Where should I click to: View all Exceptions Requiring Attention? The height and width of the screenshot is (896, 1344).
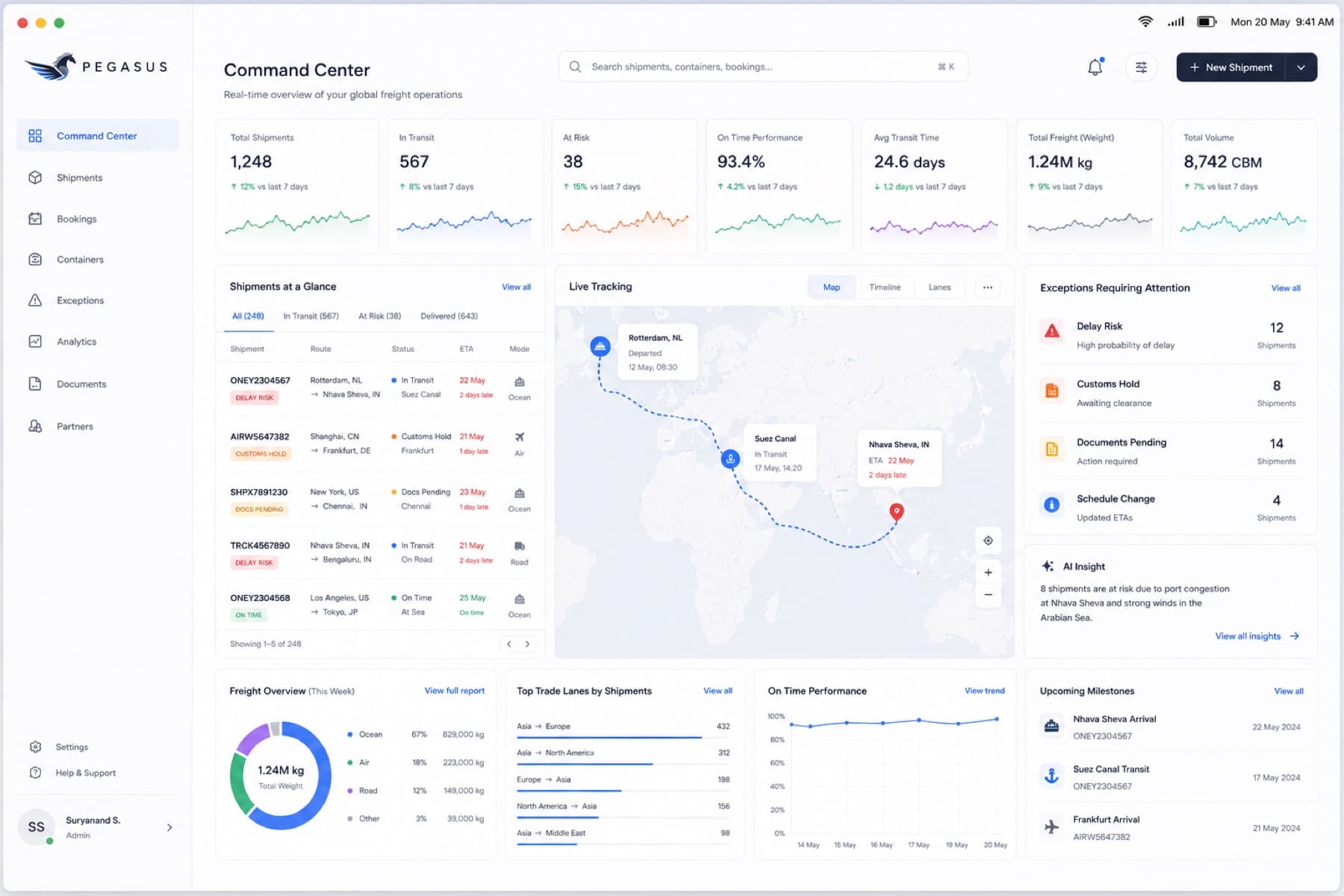click(1286, 288)
